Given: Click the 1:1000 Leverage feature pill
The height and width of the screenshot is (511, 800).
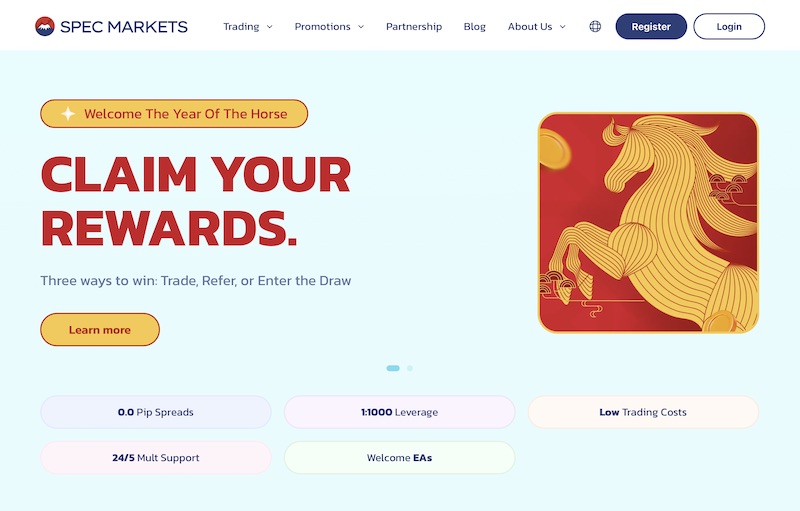Looking at the screenshot, I should [x=399, y=412].
